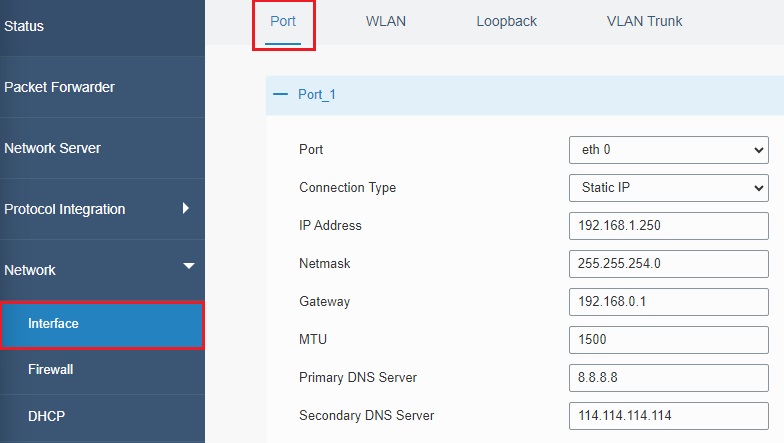This screenshot has width=784, height=443.
Task: Expand Protocol Integration submenu arrow
Action: click(x=186, y=208)
